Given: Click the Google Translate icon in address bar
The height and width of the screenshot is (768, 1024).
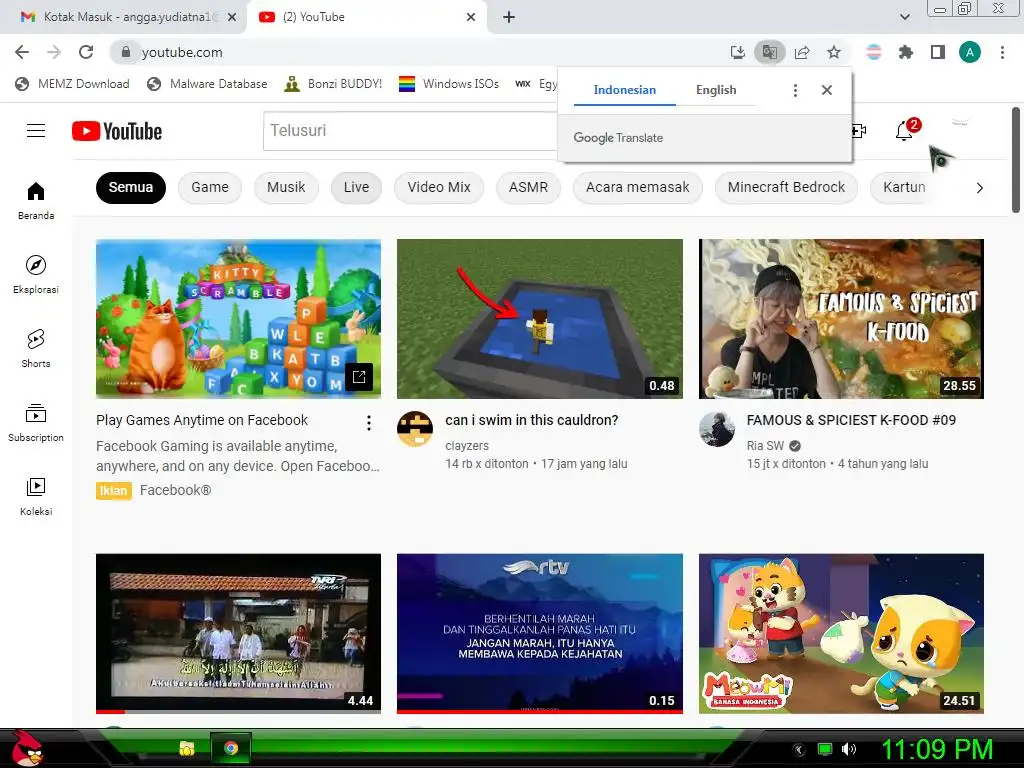Looking at the screenshot, I should coord(769,52).
